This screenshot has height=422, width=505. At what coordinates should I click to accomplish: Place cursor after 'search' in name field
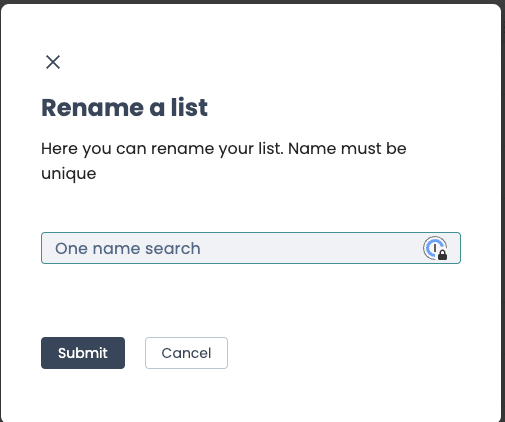[201, 249]
